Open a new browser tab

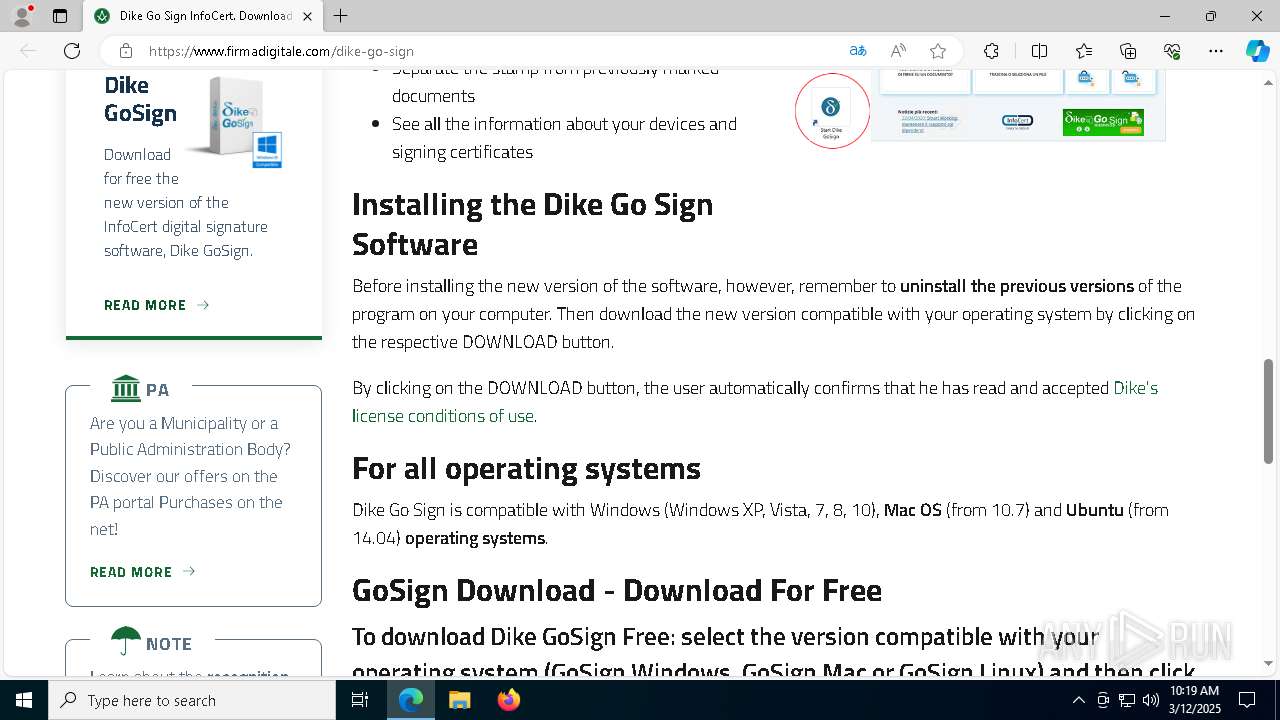(341, 16)
